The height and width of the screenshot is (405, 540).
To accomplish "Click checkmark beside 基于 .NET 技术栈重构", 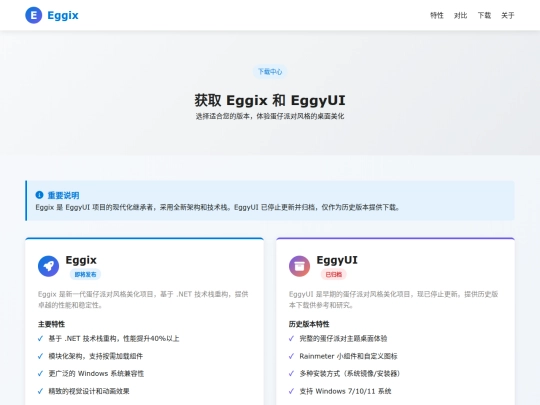I will tap(40, 338).
